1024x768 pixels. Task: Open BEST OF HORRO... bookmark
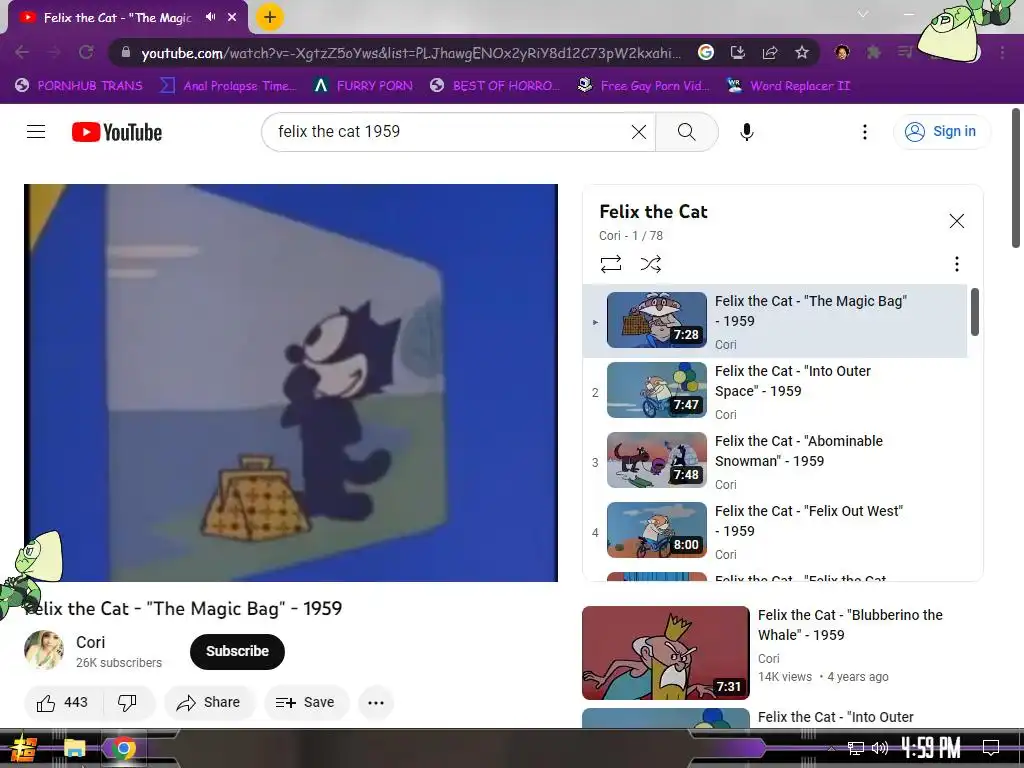click(495, 86)
